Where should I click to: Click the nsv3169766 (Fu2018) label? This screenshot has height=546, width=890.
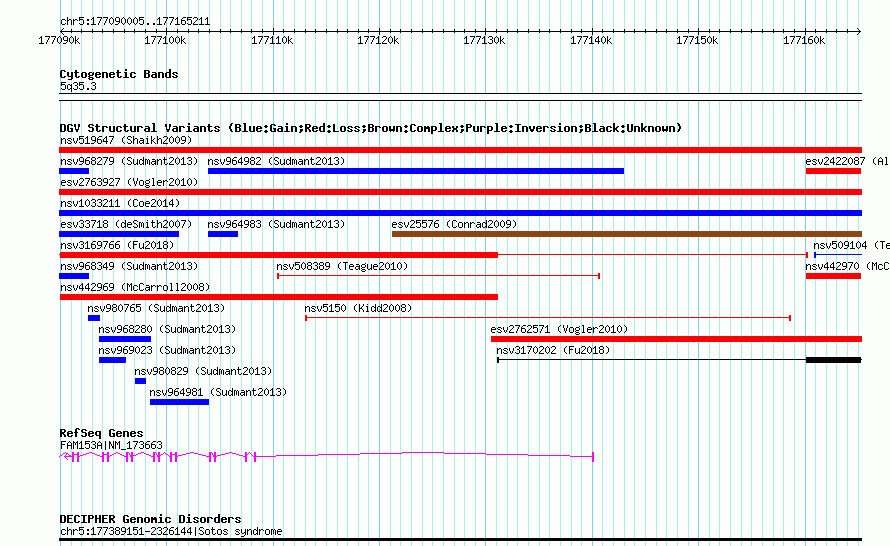pos(117,245)
